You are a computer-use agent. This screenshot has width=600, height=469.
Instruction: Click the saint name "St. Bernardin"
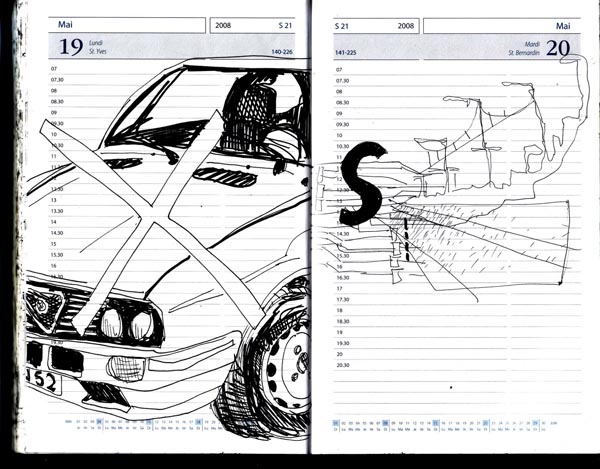pyautogui.click(x=524, y=53)
